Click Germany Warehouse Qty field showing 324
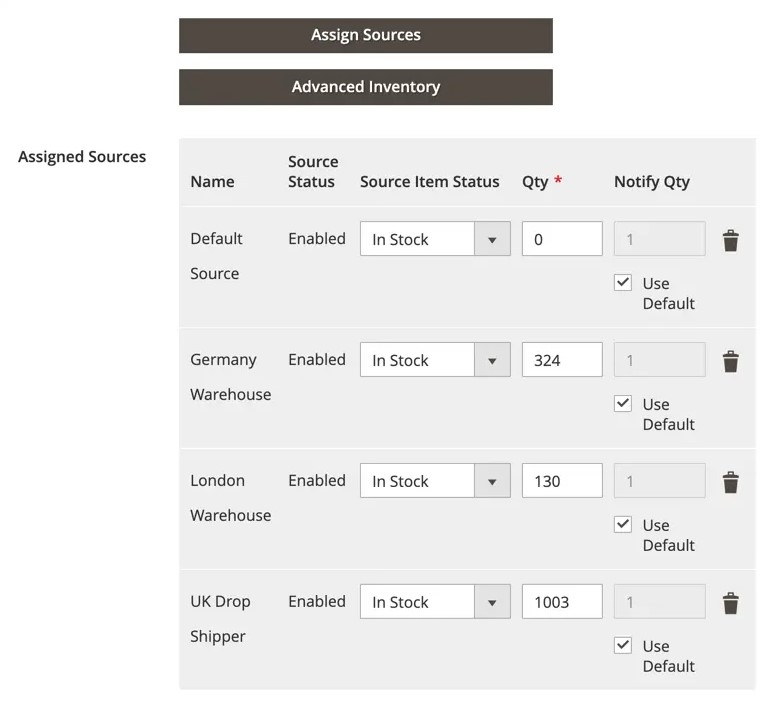Image resolution: width=779 pixels, height=710 pixels. [562, 360]
